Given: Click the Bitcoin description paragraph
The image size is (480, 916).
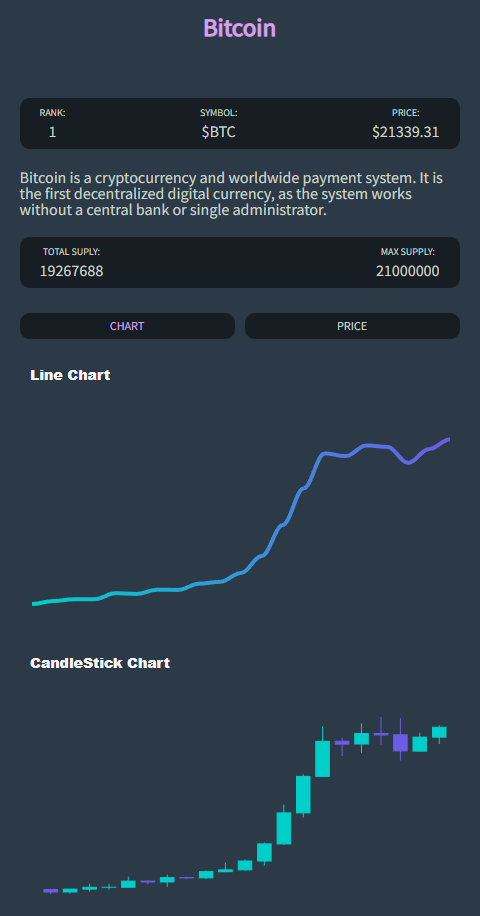Looking at the screenshot, I should pyautogui.click(x=231, y=194).
